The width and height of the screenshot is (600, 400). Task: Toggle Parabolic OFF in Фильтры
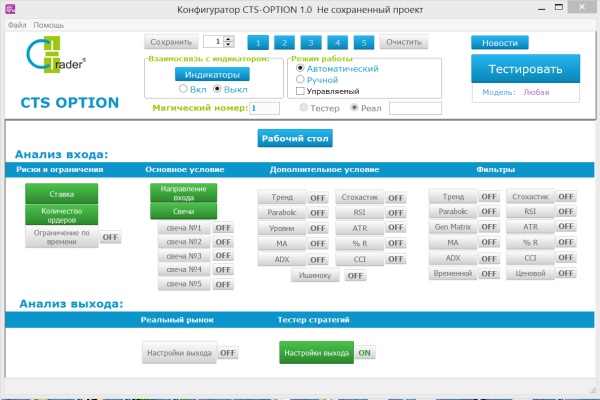(489, 211)
